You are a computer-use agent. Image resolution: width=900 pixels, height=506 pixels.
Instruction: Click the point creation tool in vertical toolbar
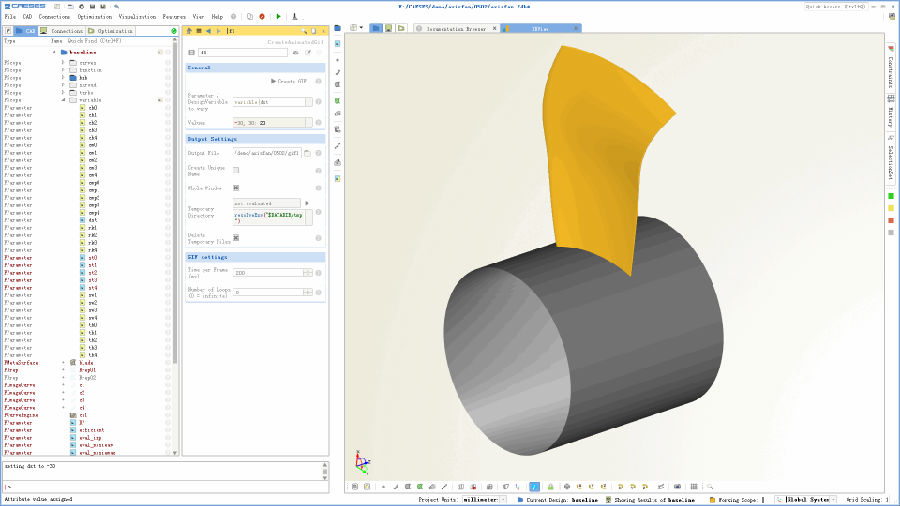pos(338,60)
